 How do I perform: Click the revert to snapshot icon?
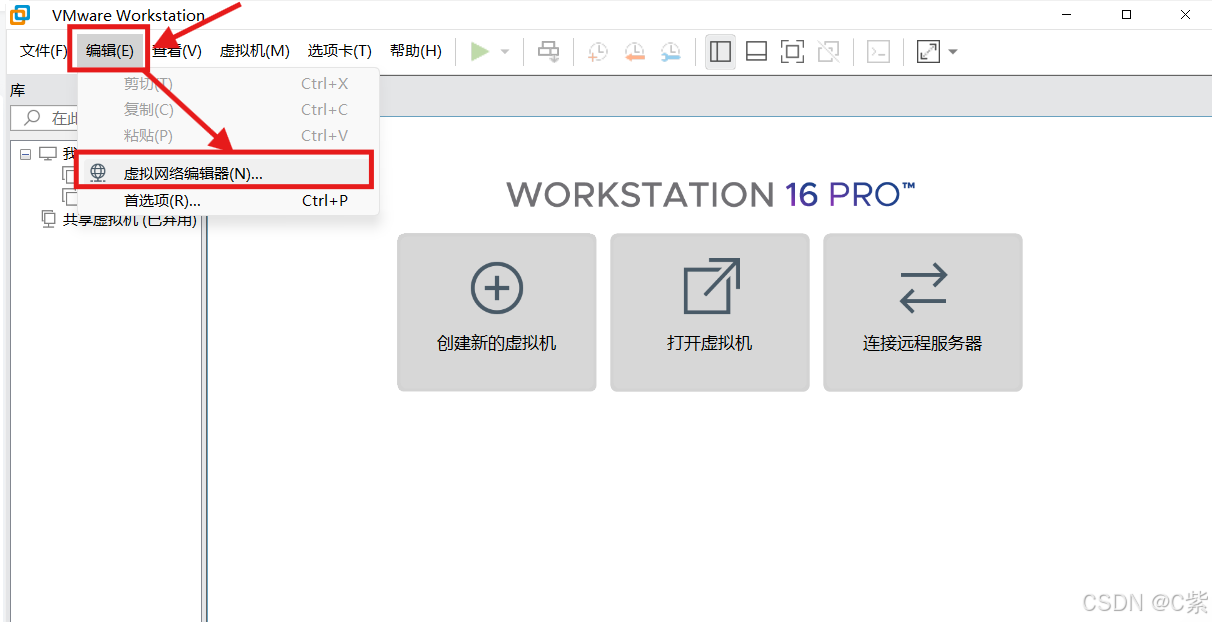pyautogui.click(x=634, y=52)
